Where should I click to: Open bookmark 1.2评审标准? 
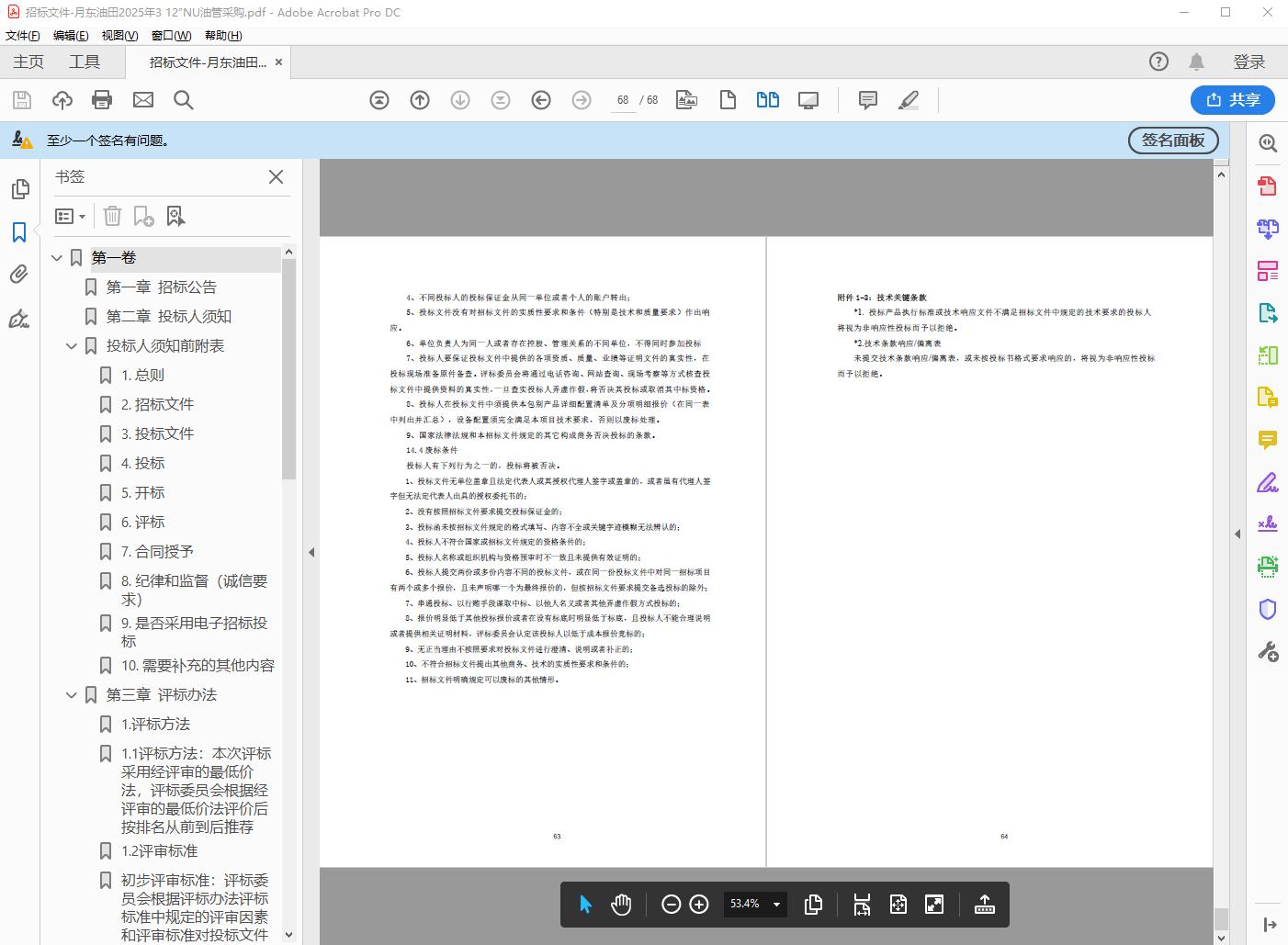(x=160, y=851)
